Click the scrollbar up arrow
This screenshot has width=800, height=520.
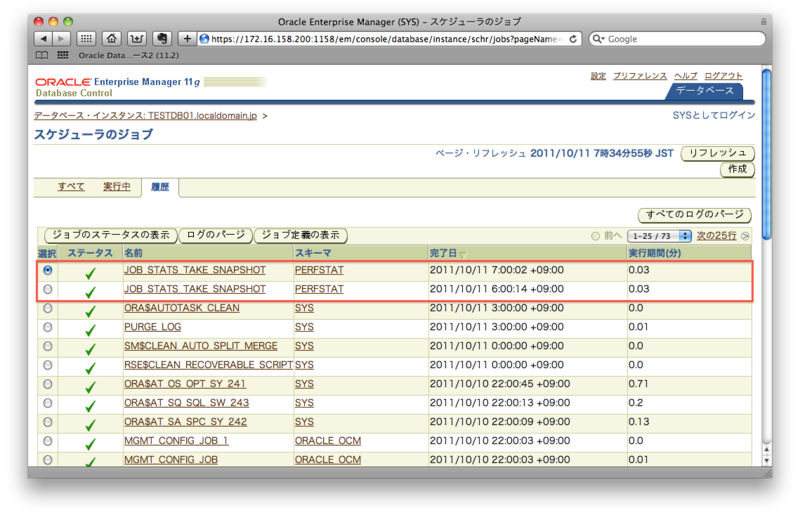766,449
